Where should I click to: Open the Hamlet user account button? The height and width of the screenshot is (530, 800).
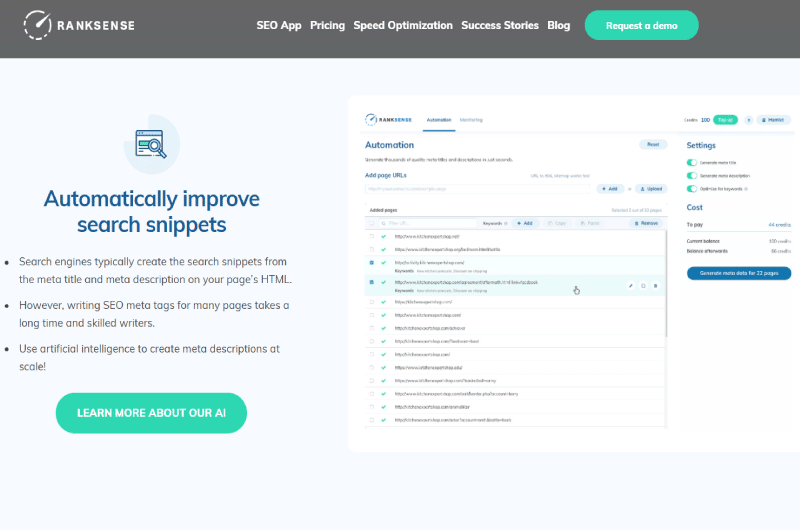coord(773,120)
